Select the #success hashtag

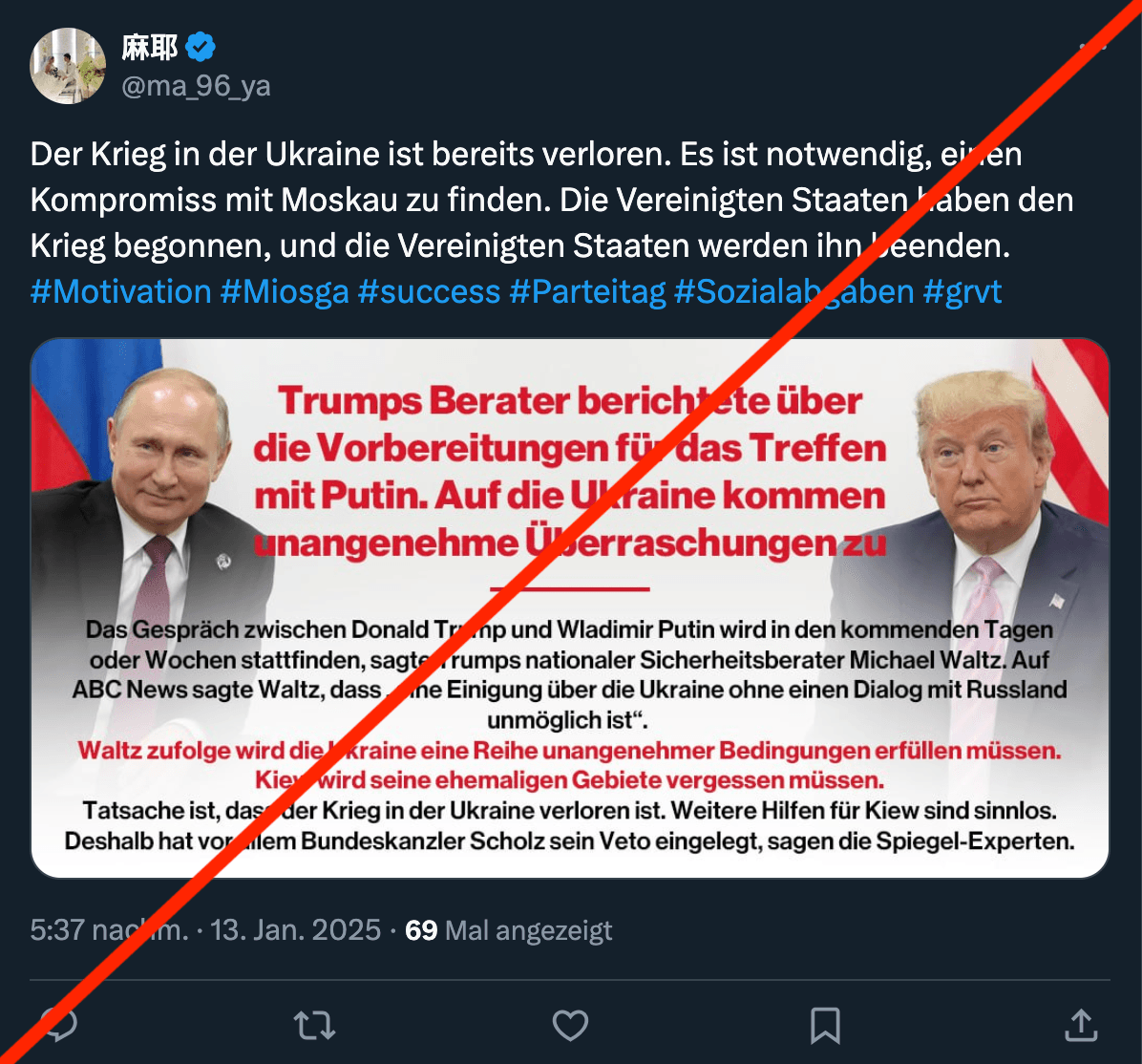(429, 292)
